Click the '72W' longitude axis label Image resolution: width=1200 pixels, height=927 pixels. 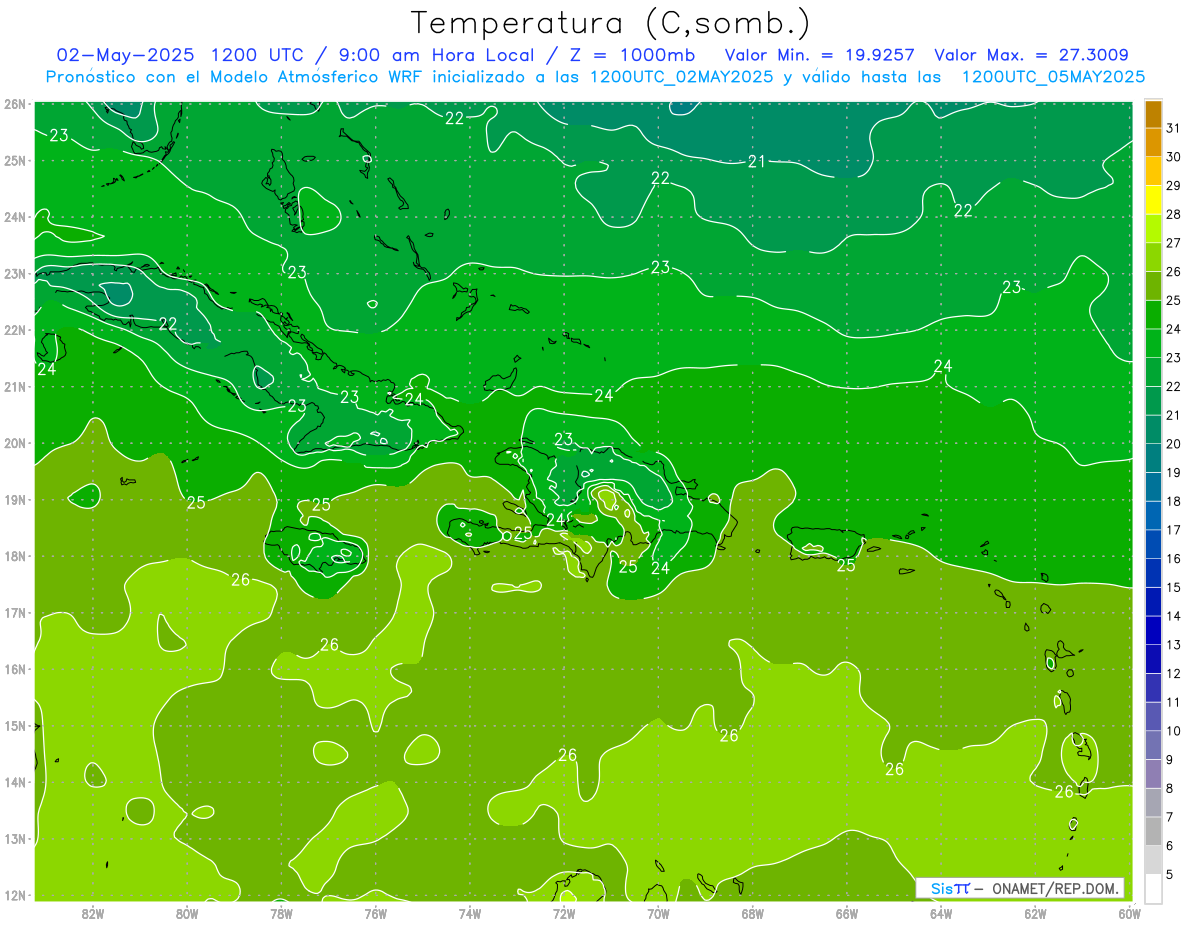[x=564, y=913]
